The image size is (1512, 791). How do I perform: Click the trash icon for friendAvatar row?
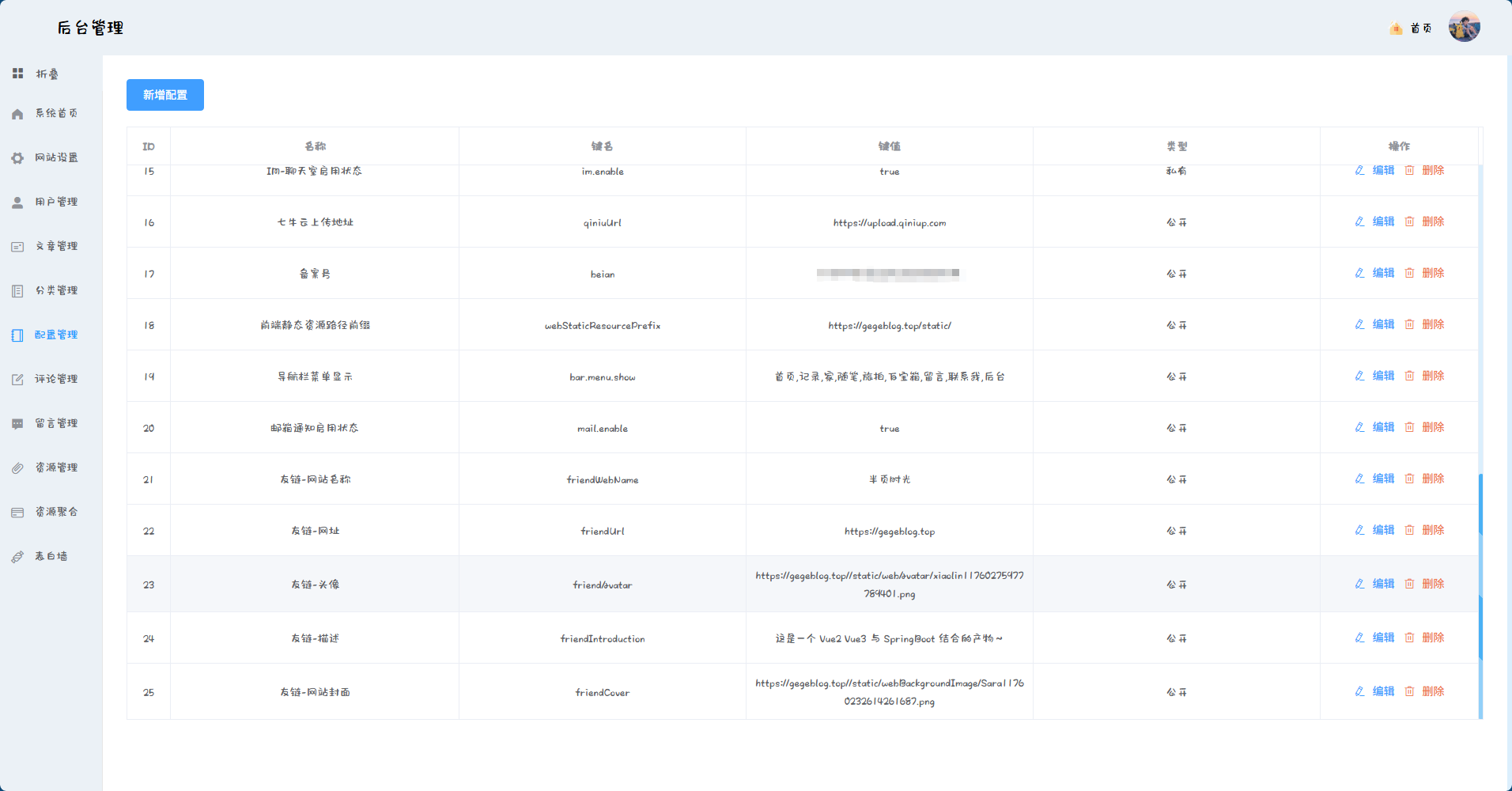[1409, 584]
